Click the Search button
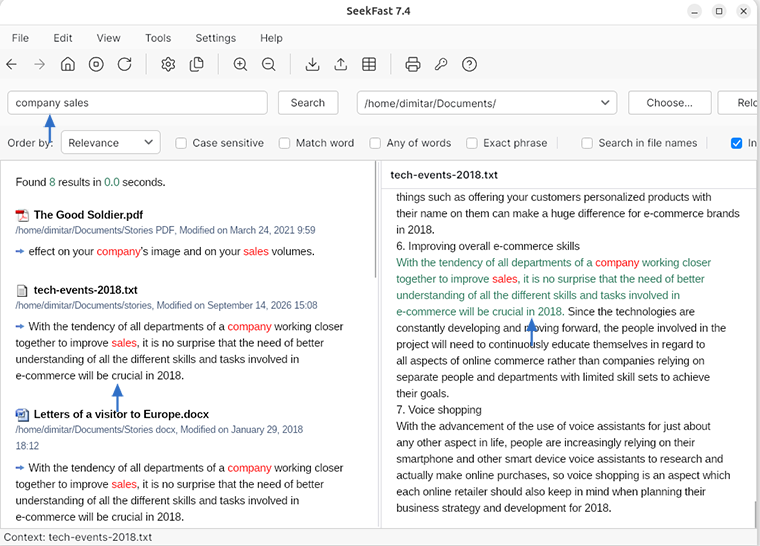Screen dimensions: 760x546 pos(308,103)
